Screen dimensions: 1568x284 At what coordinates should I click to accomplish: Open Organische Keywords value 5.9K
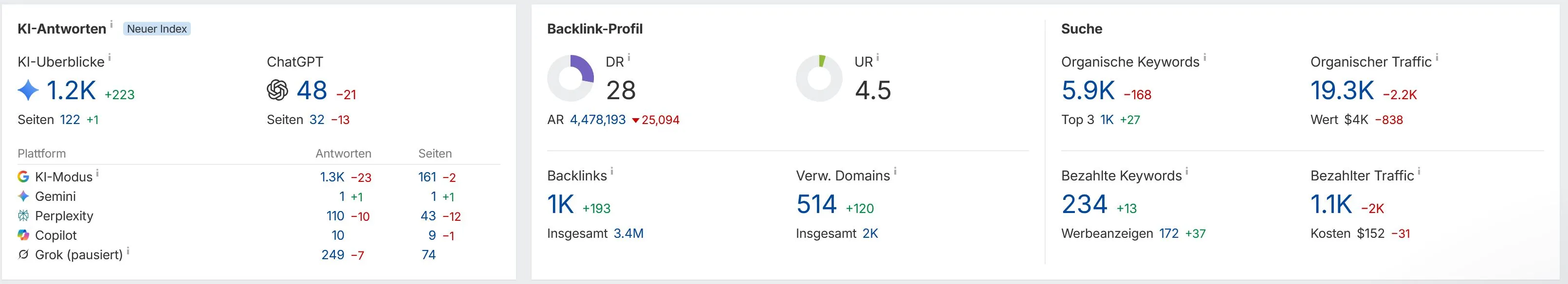(1088, 90)
